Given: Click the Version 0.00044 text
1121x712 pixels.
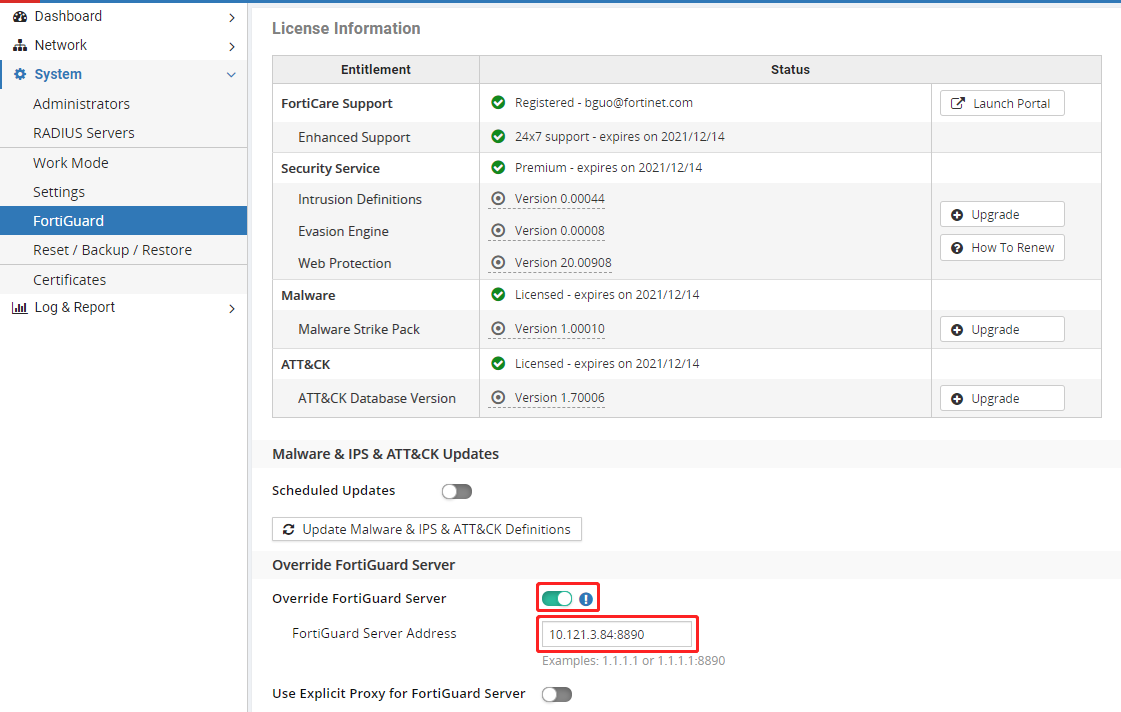Looking at the screenshot, I should coord(560,199).
